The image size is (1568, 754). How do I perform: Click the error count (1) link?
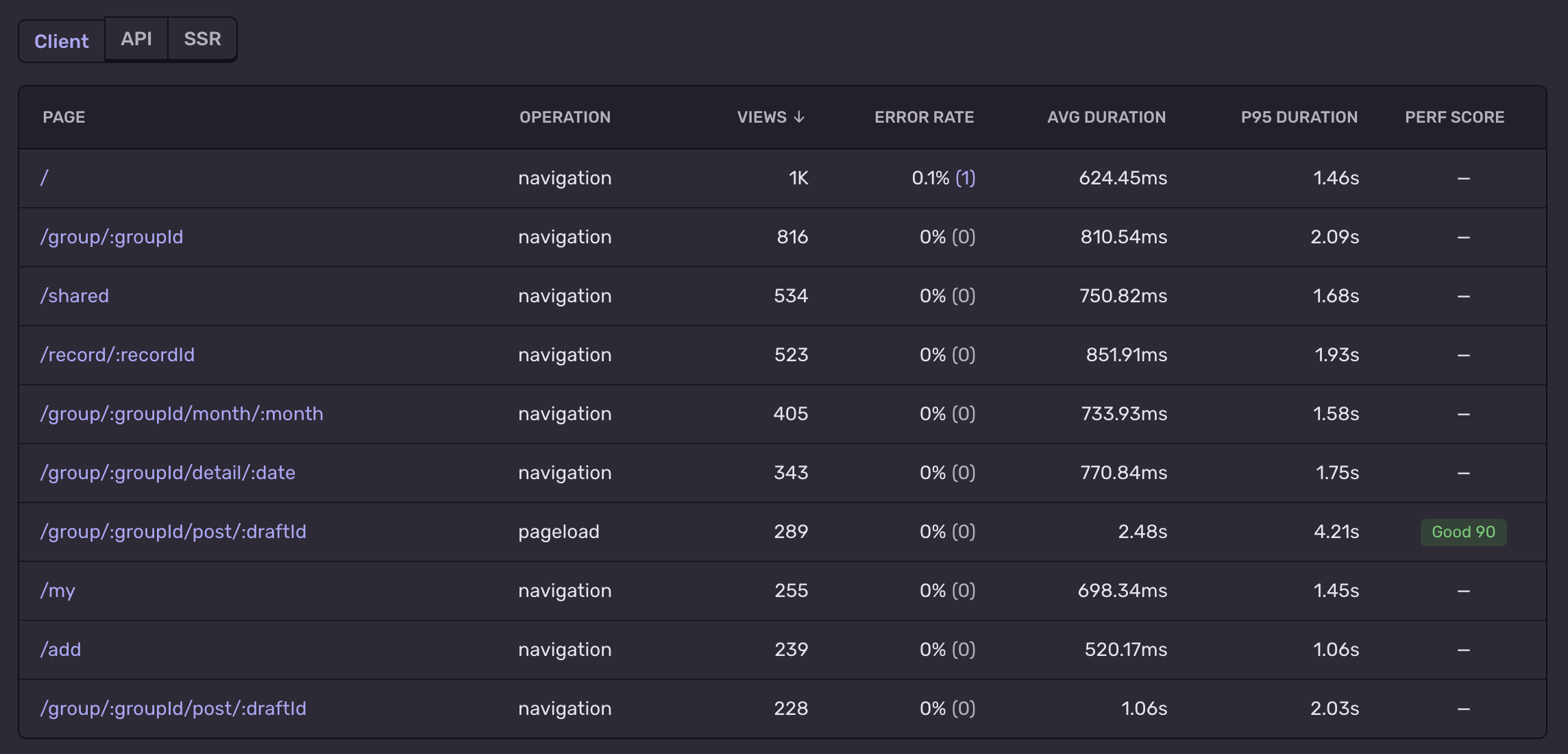[x=965, y=178]
